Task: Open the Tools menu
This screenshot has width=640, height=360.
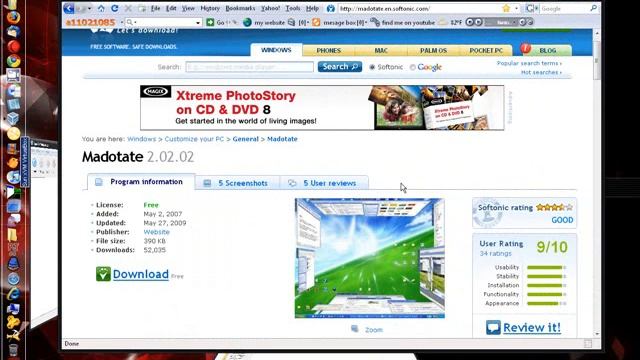Action: 293,8
